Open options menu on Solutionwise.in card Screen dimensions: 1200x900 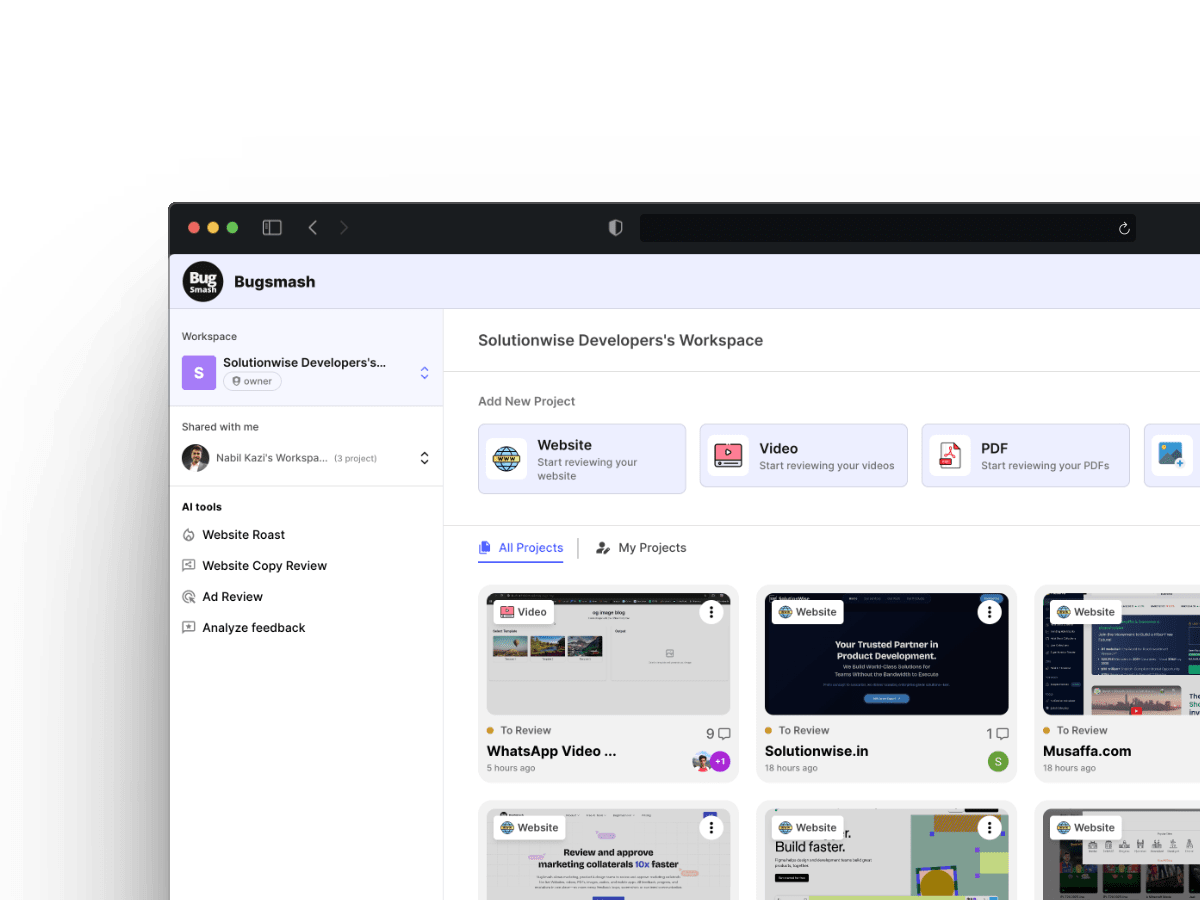[x=989, y=611]
